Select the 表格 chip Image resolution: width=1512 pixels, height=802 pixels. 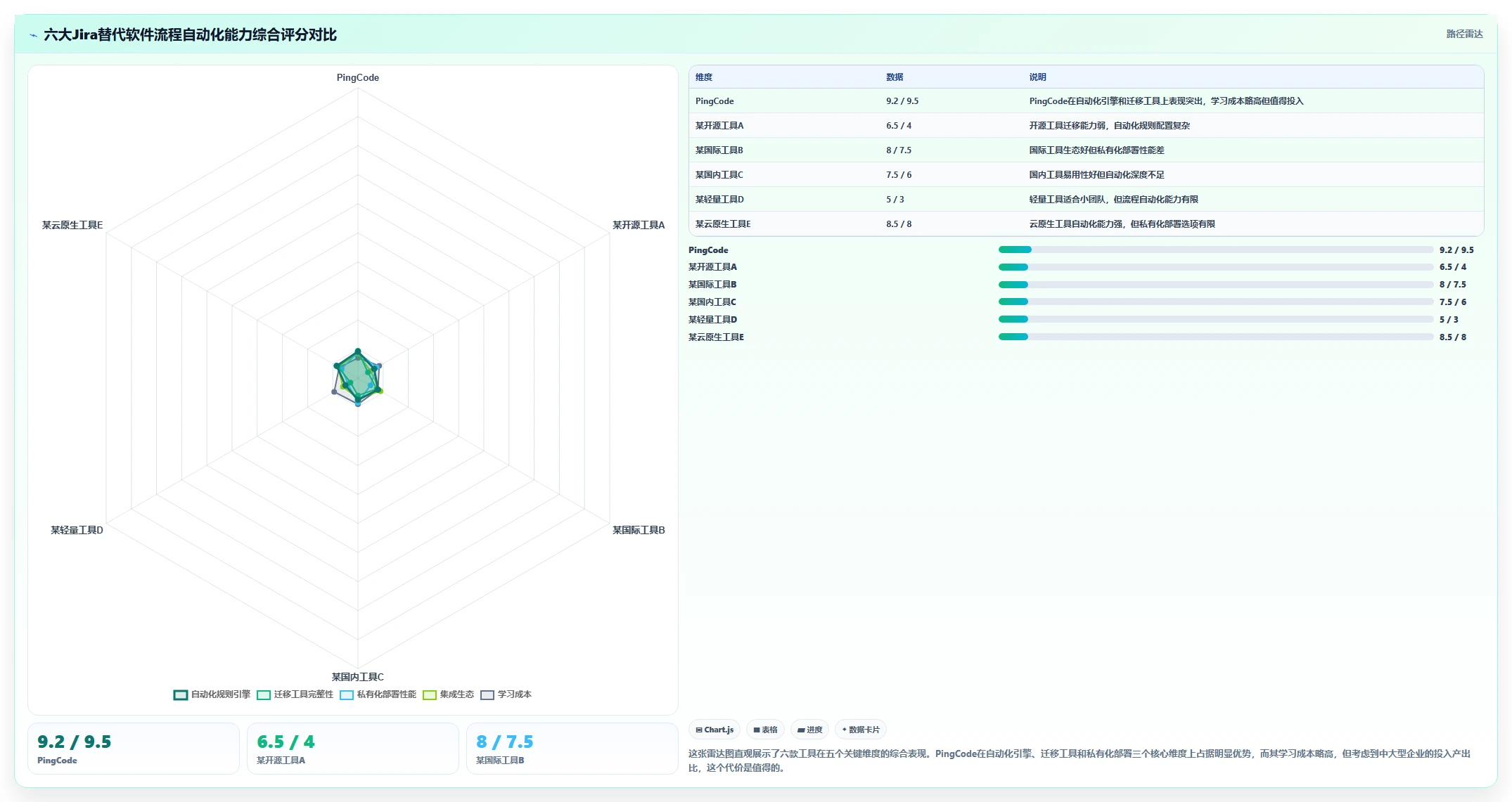click(x=765, y=730)
